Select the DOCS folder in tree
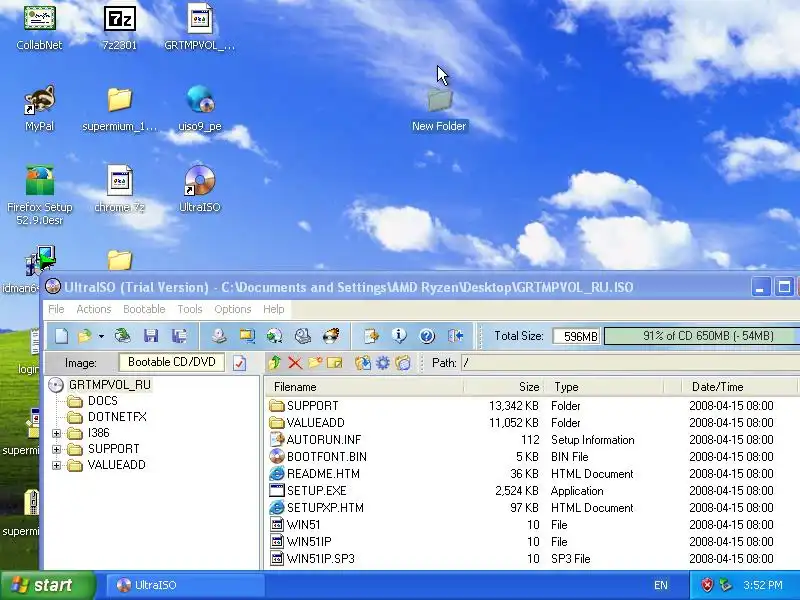Screen dimensions: 800x600 tap(103, 401)
